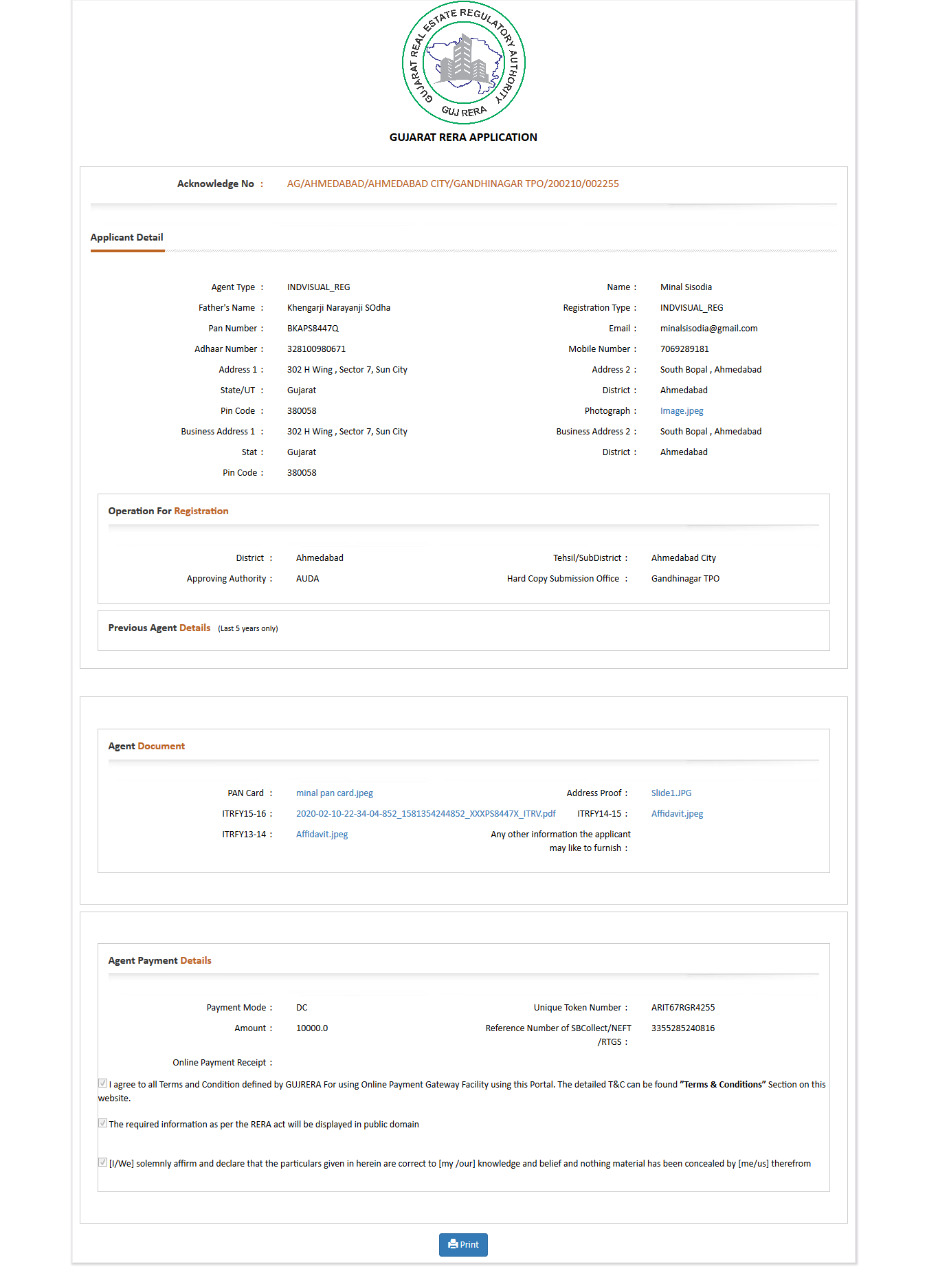This screenshot has width=927, height=1280.
Task: Click the Operation For Registration heading
Action: pyautogui.click(x=168, y=511)
